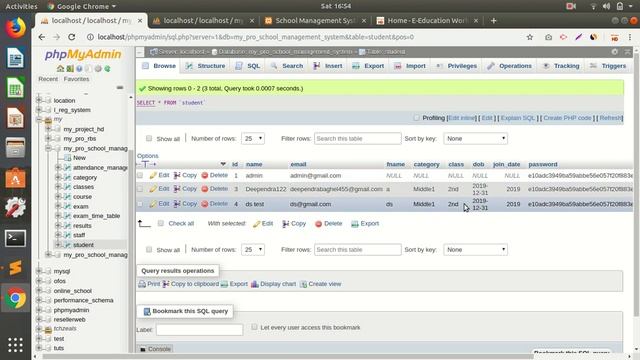
Task: Tick the checkbox for Deependra122 row
Action: coord(140,189)
